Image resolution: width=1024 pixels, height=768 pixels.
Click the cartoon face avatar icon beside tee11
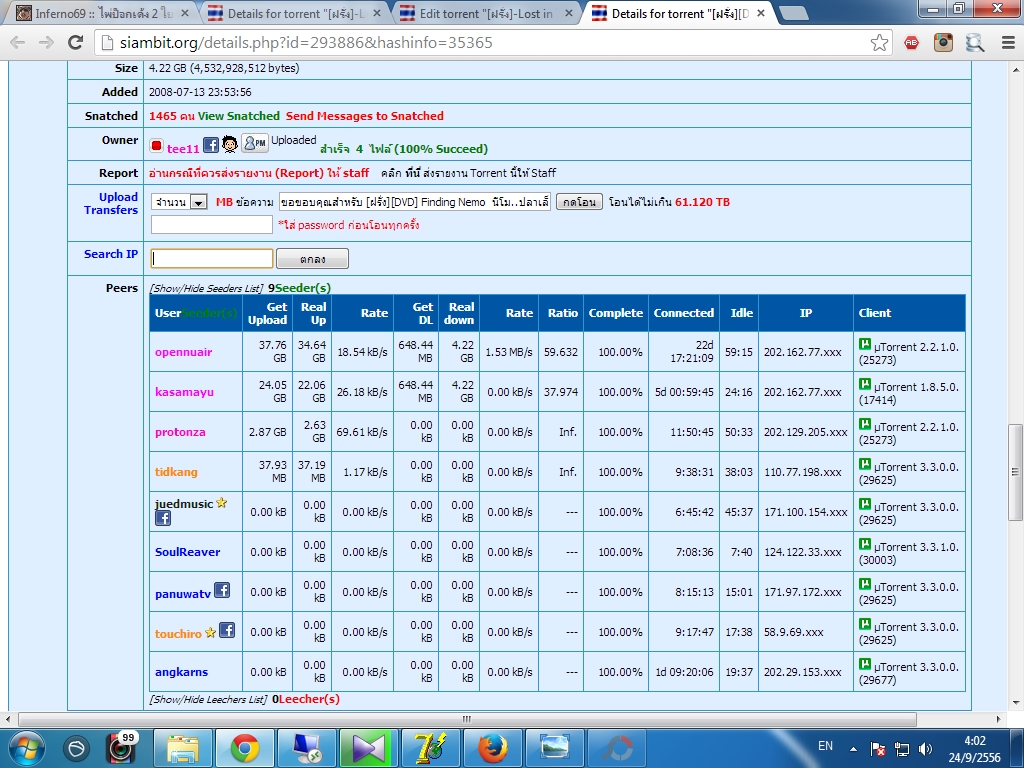pyautogui.click(x=229, y=144)
